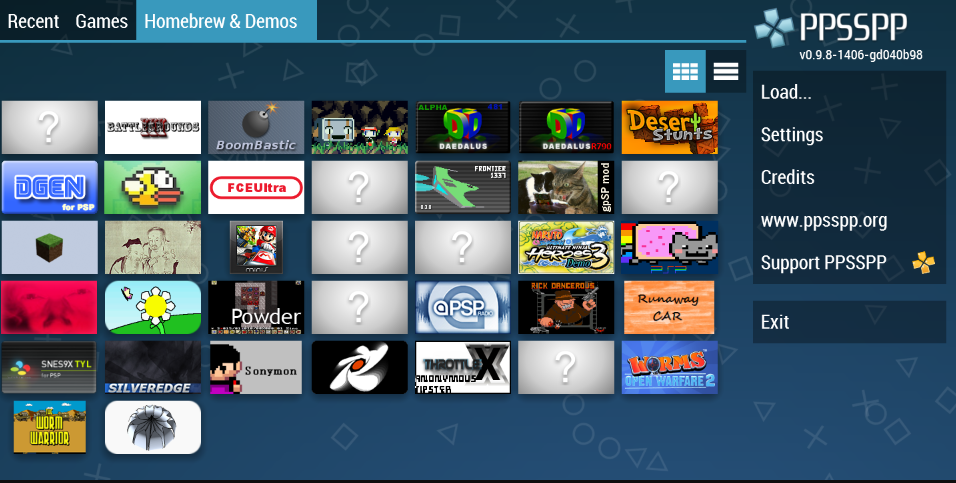956x483 pixels.
Task: Open the Minecraft block homebrew icon
Action: tap(50, 247)
